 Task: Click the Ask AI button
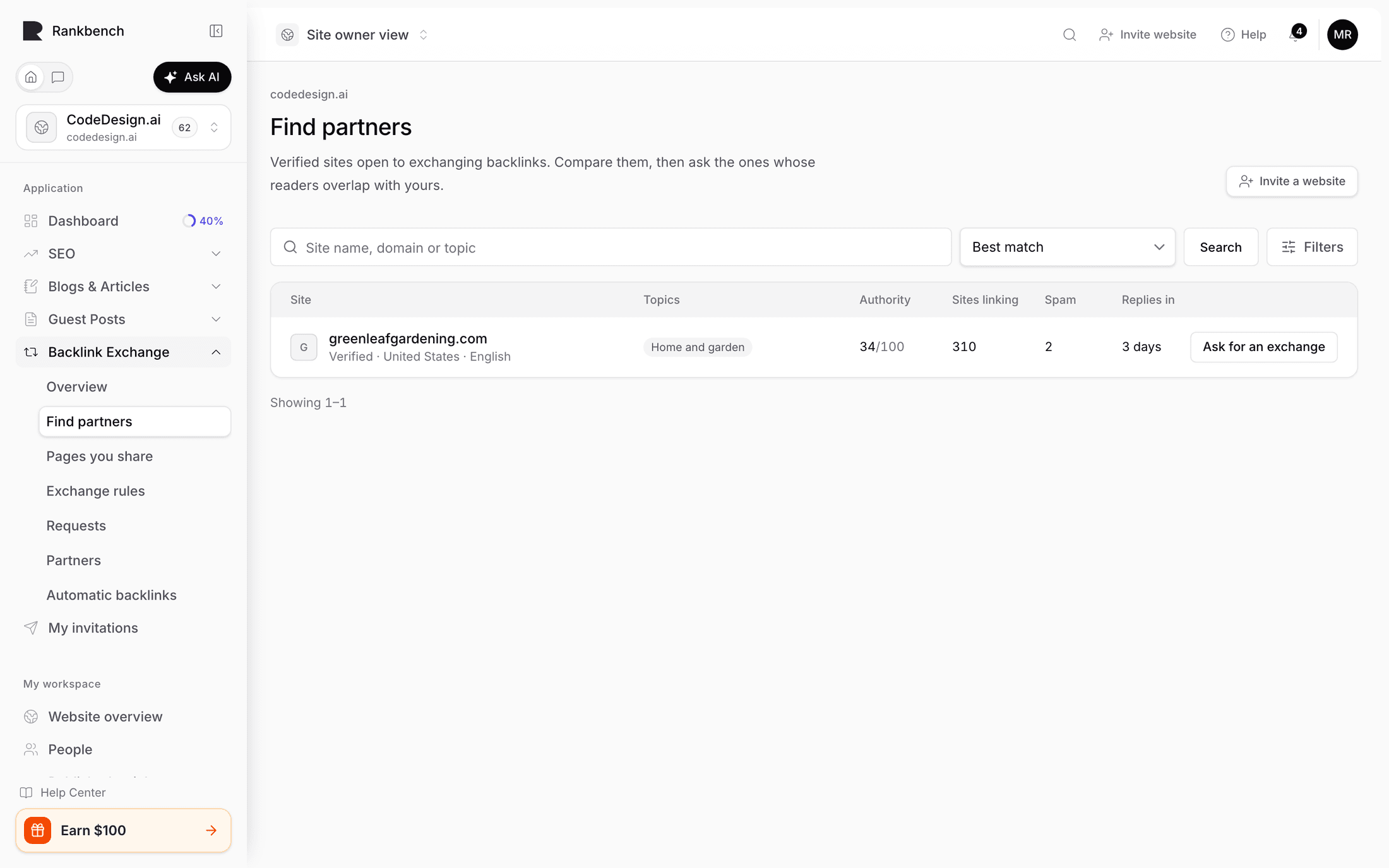[192, 77]
